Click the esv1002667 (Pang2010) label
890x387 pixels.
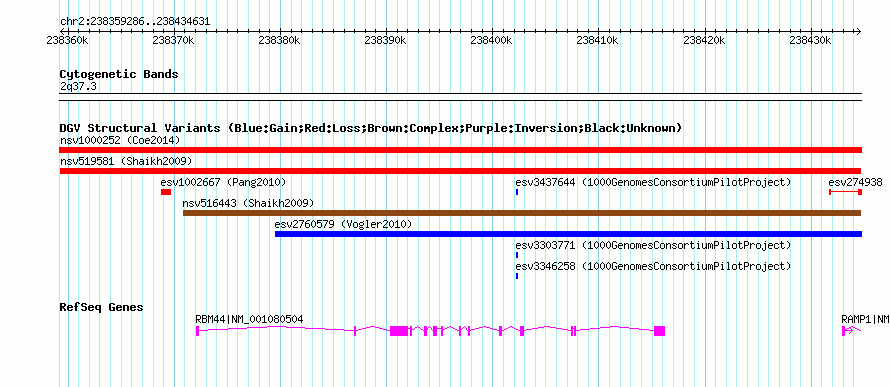click(223, 182)
